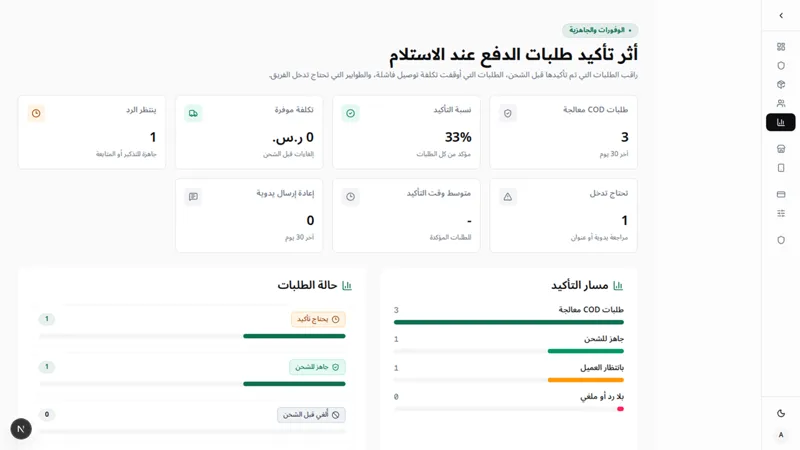Open the 'تحتاج تدخل' card with warning icon
800x450 pixels.
click(x=563, y=215)
